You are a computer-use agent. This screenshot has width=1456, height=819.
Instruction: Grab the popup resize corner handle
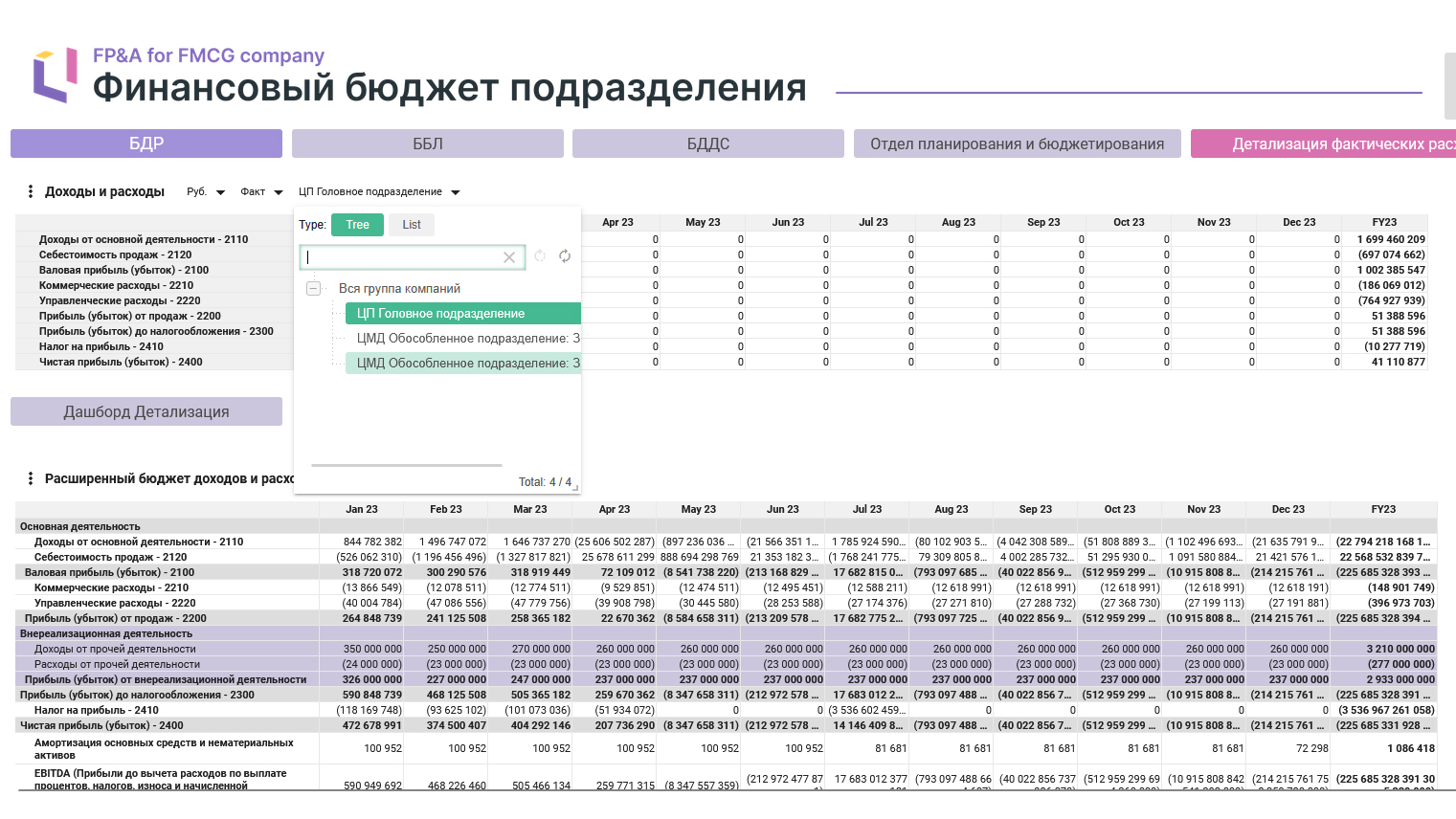pos(575,488)
